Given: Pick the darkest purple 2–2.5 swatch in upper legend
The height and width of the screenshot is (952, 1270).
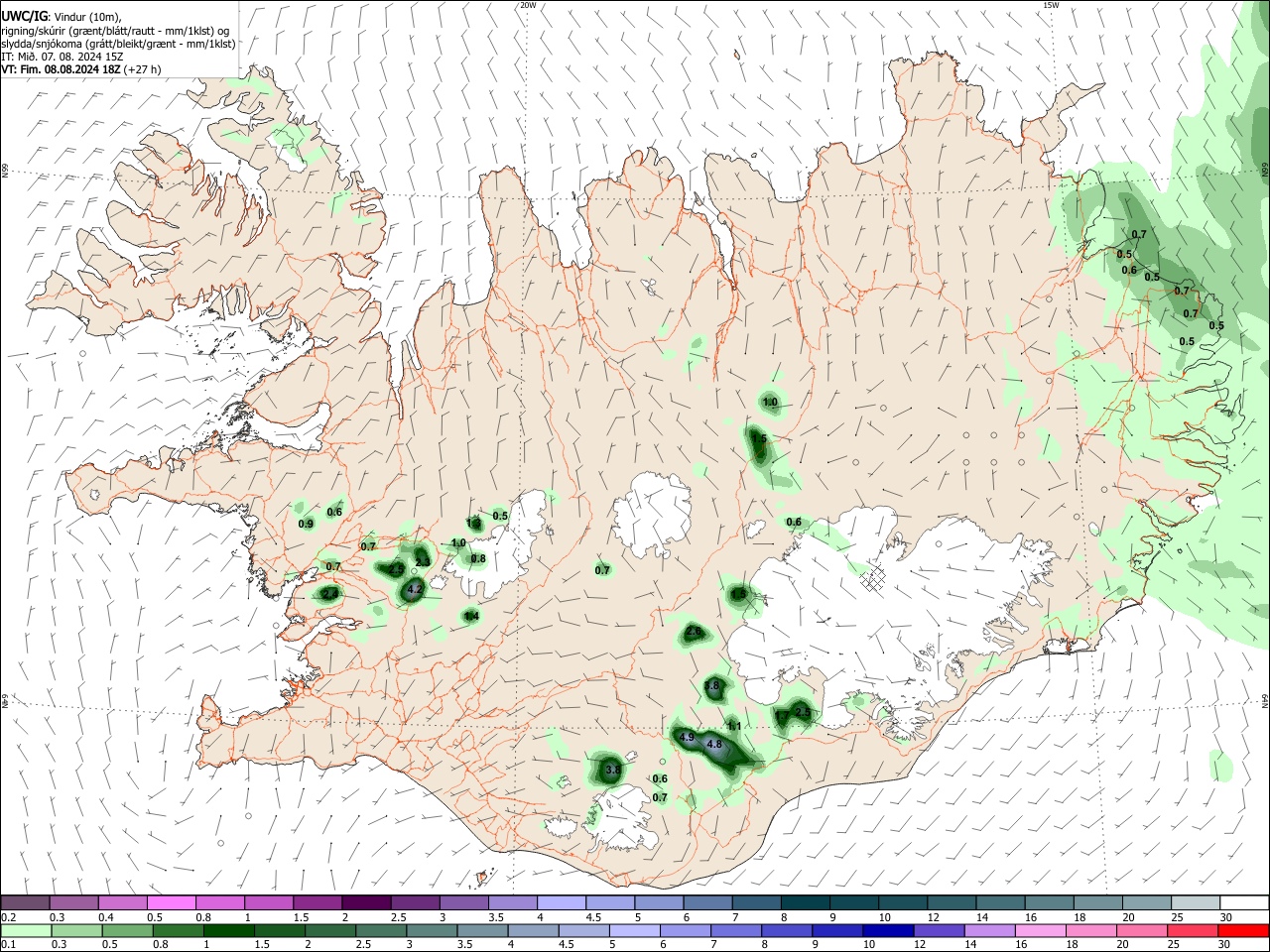Looking at the screenshot, I should click(x=366, y=902).
